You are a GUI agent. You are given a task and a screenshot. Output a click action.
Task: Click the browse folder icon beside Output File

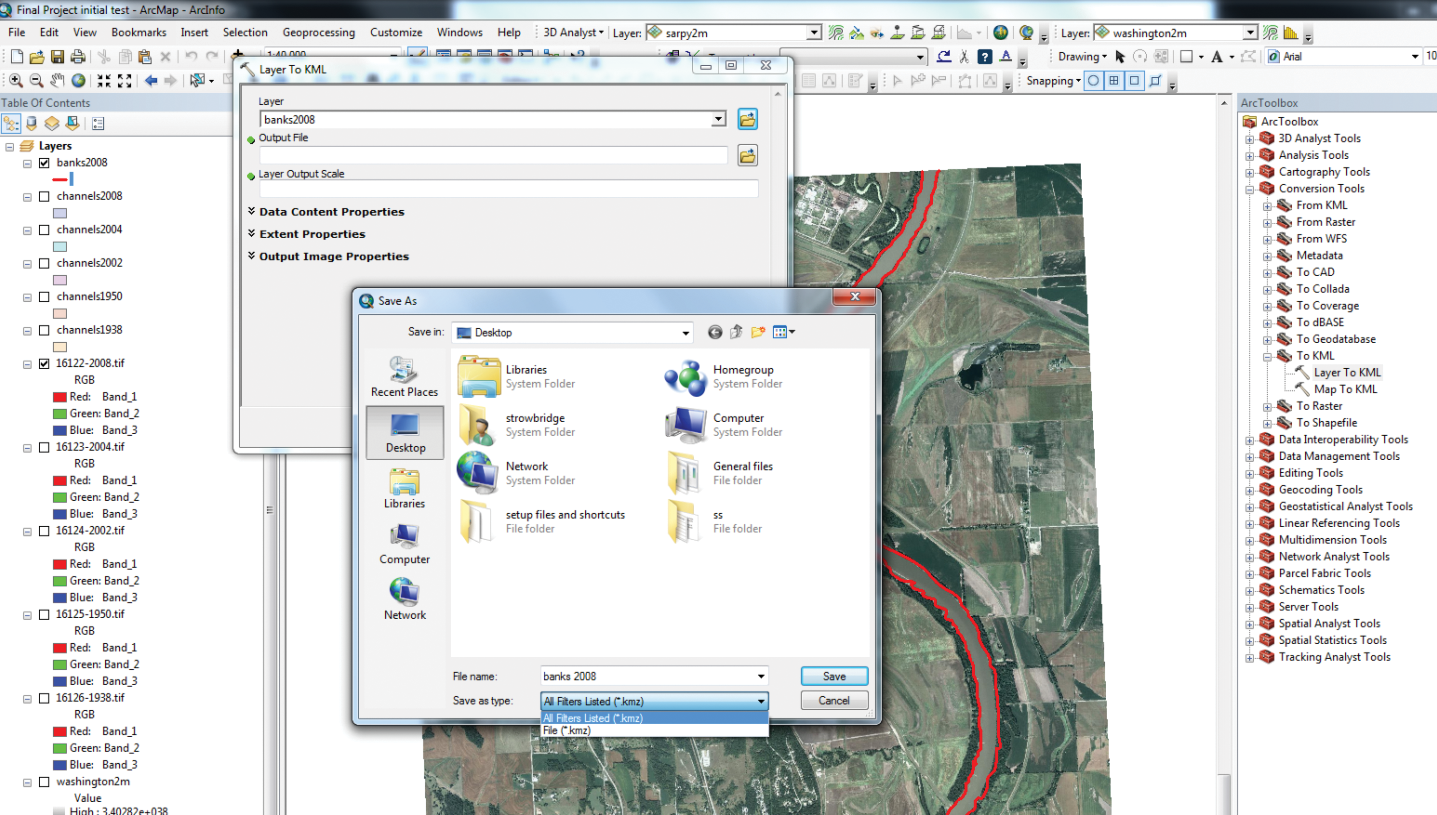pos(747,155)
